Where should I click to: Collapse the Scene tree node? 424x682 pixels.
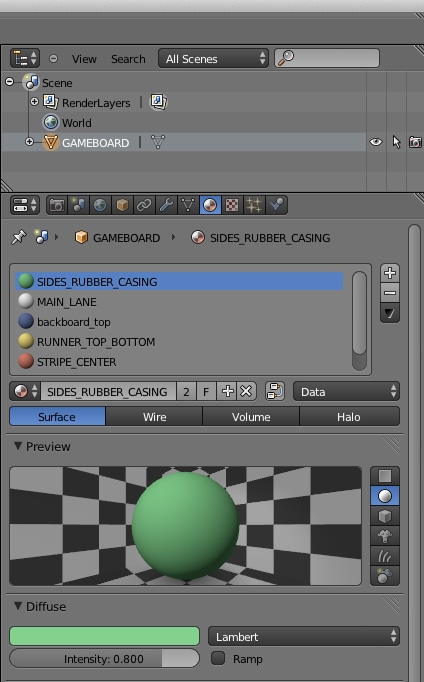pos(9,82)
